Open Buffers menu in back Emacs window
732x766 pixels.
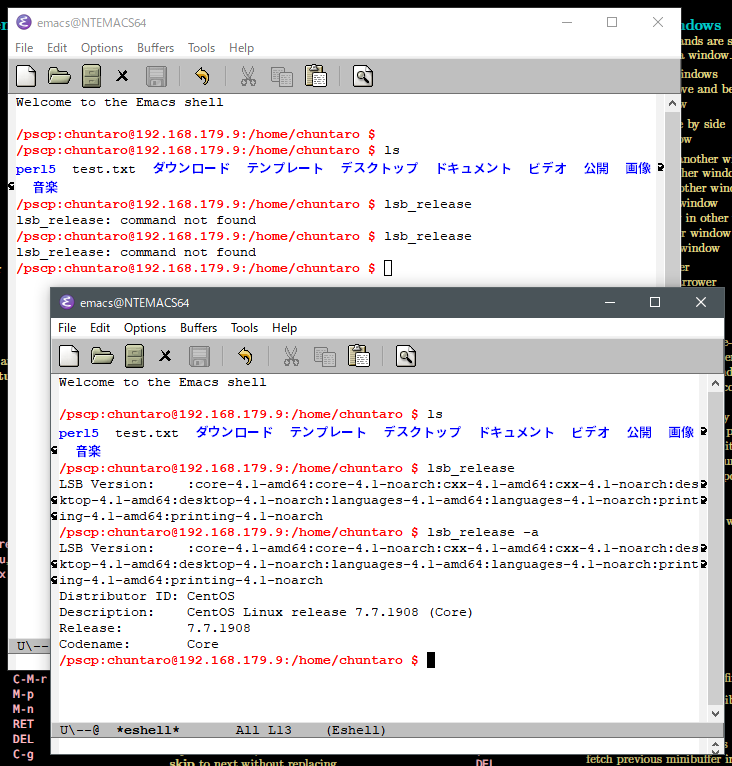pyautogui.click(x=155, y=48)
